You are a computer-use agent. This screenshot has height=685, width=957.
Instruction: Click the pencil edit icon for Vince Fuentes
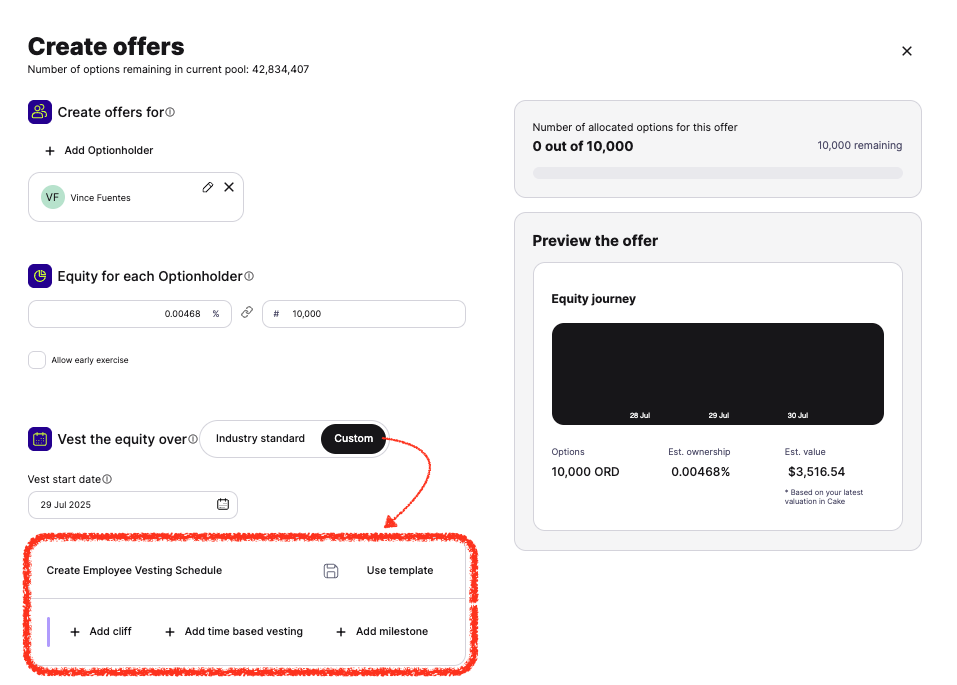tap(208, 187)
